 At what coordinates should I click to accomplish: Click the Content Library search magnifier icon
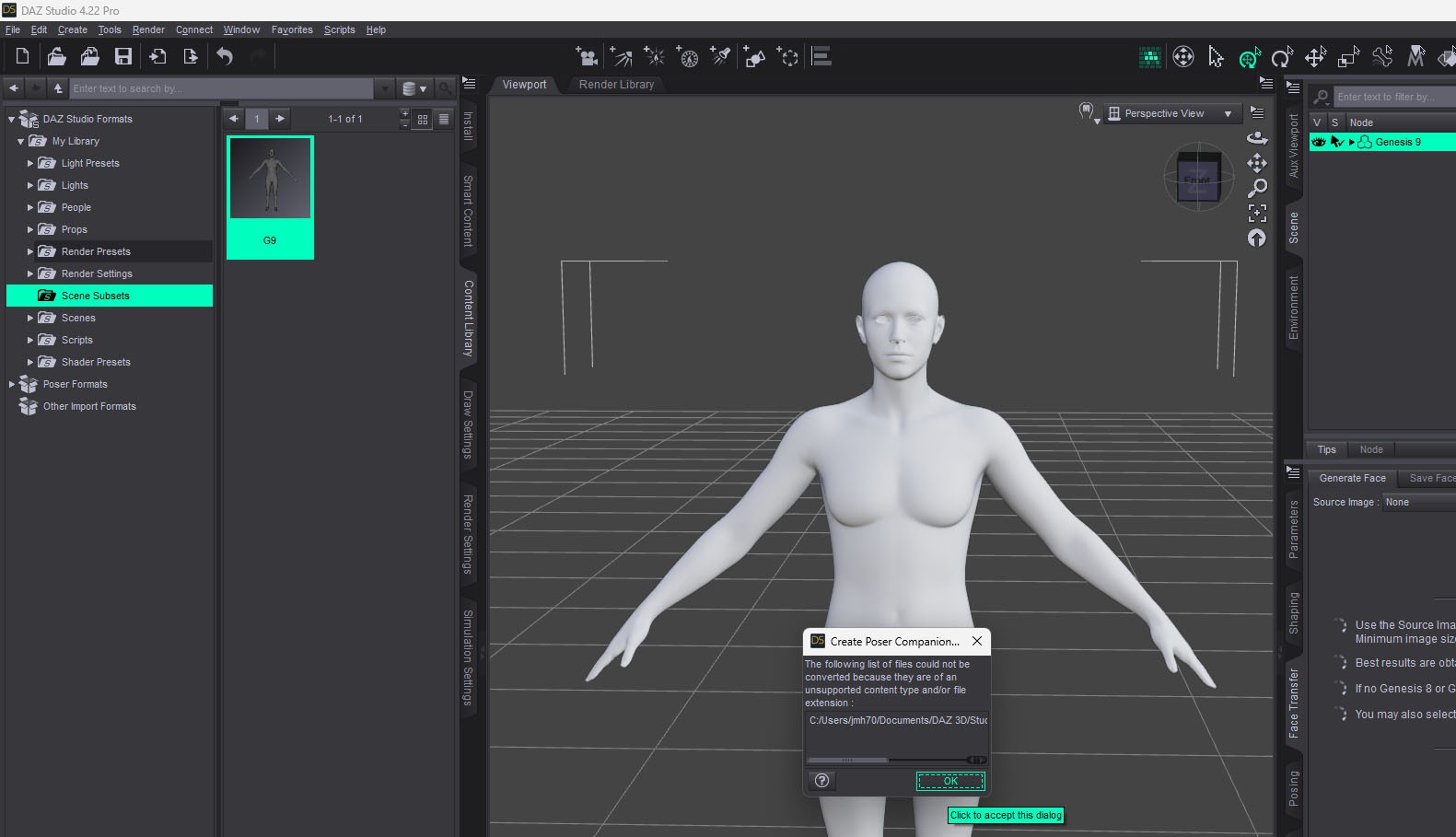click(446, 88)
